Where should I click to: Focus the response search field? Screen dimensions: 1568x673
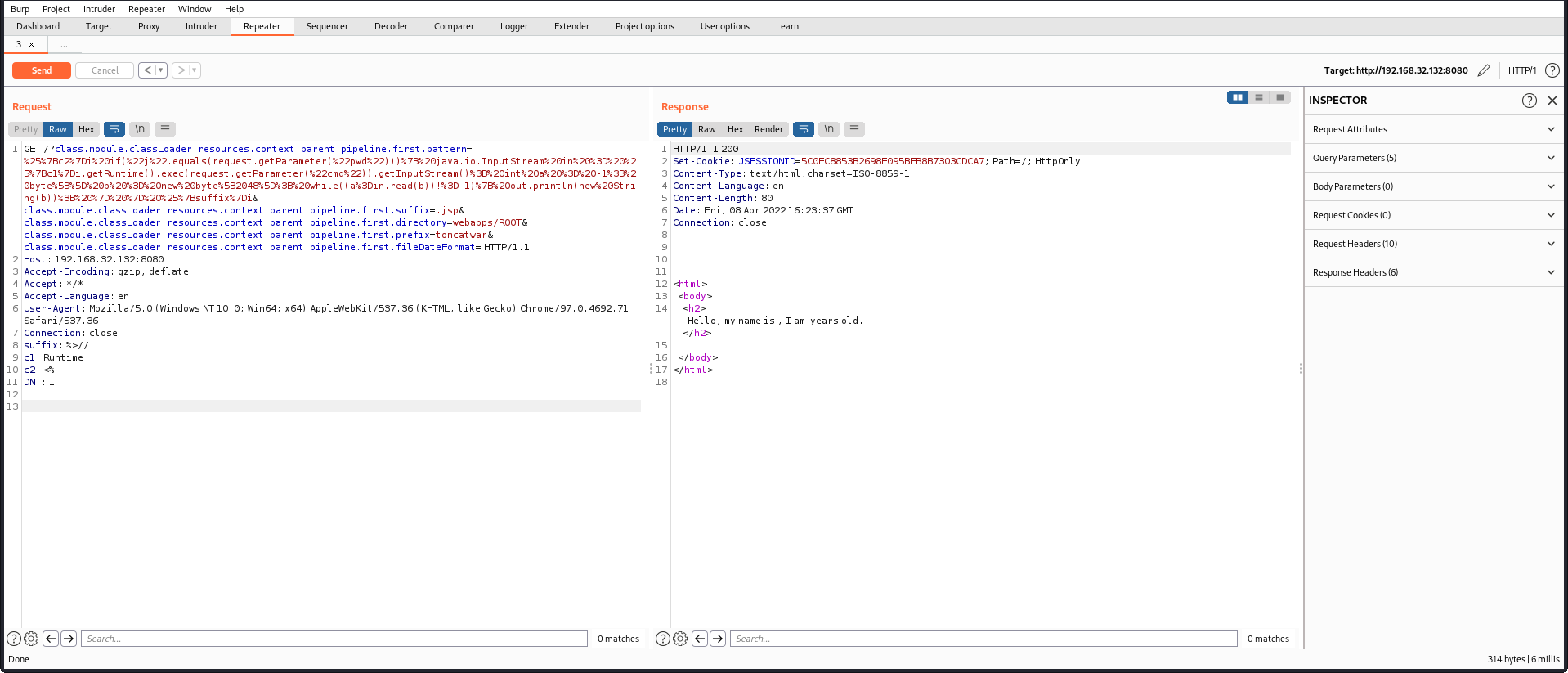[983, 639]
